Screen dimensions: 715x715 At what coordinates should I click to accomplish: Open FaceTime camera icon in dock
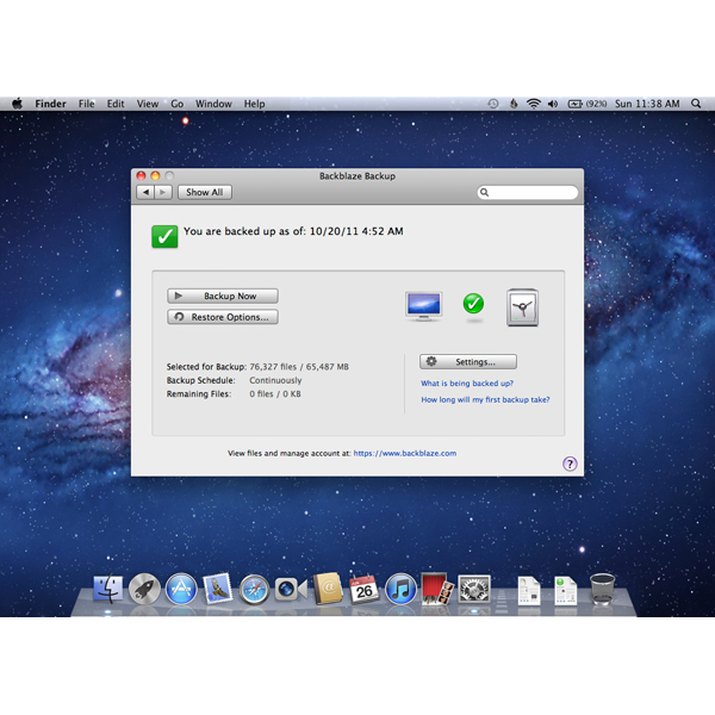(x=290, y=589)
